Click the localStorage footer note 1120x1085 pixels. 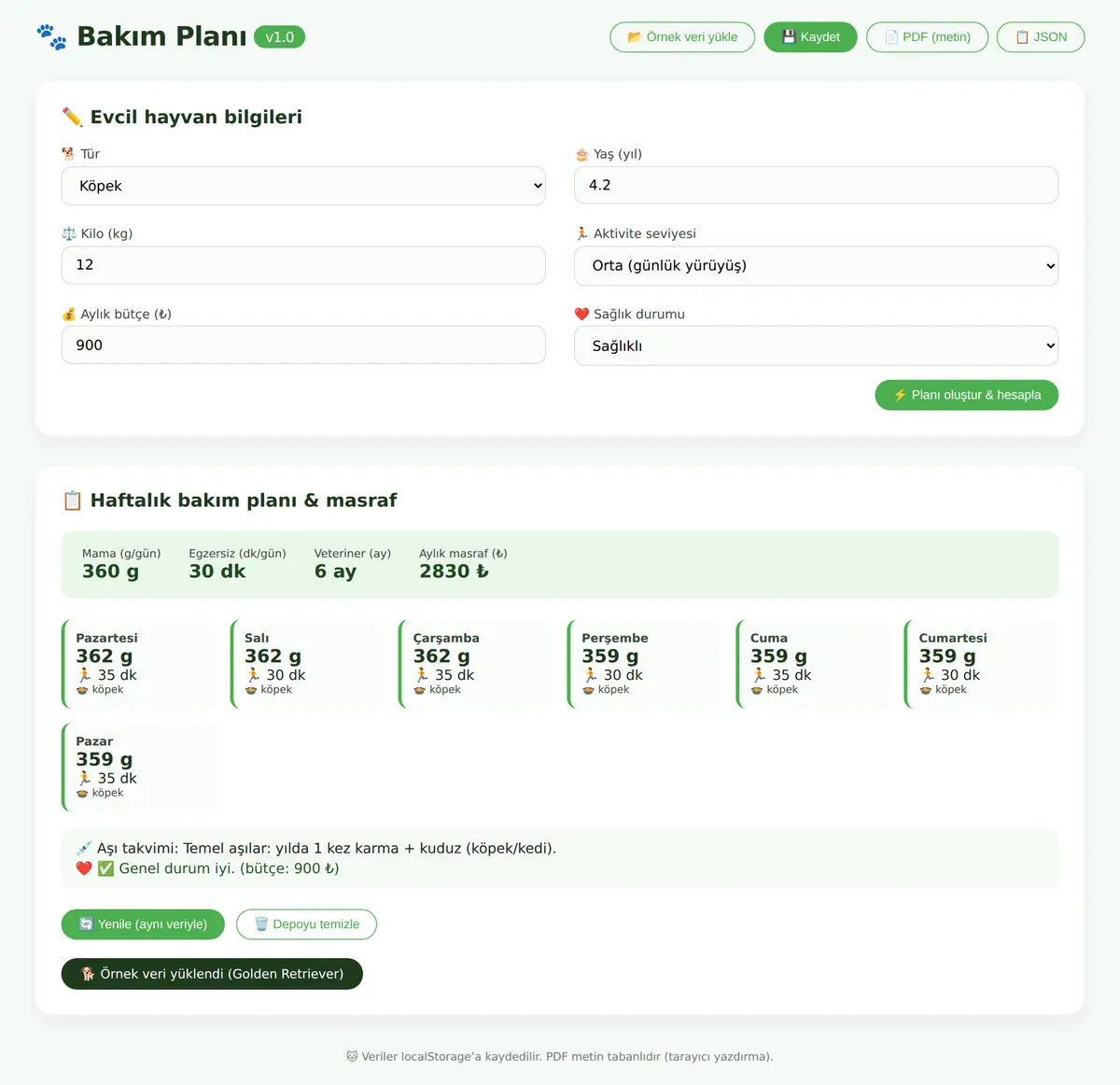pyautogui.click(x=560, y=1057)
